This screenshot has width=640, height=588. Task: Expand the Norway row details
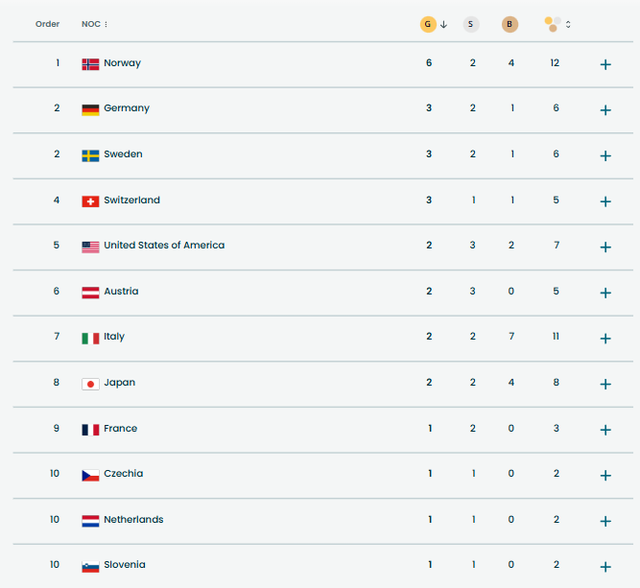[605, 65]
